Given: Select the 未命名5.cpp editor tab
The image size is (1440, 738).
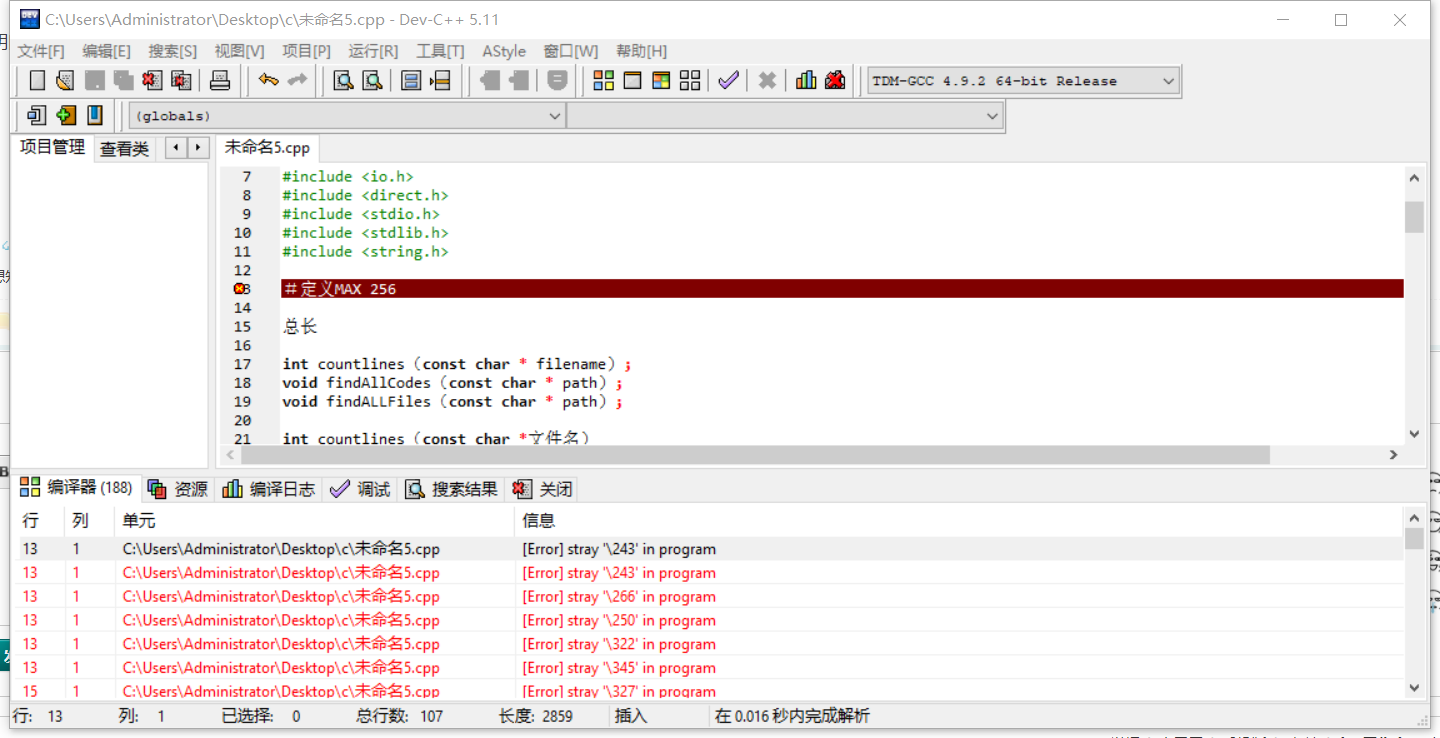Looking at the screenshot, I should [x=267, y=147].
